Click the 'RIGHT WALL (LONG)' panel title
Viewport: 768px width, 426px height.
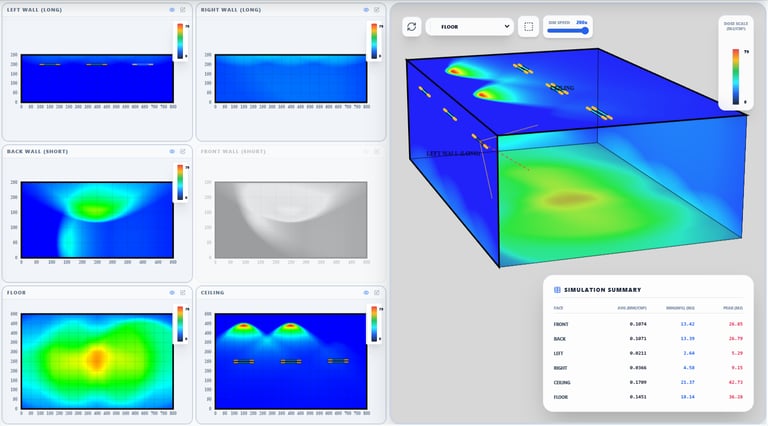(231, 10)
